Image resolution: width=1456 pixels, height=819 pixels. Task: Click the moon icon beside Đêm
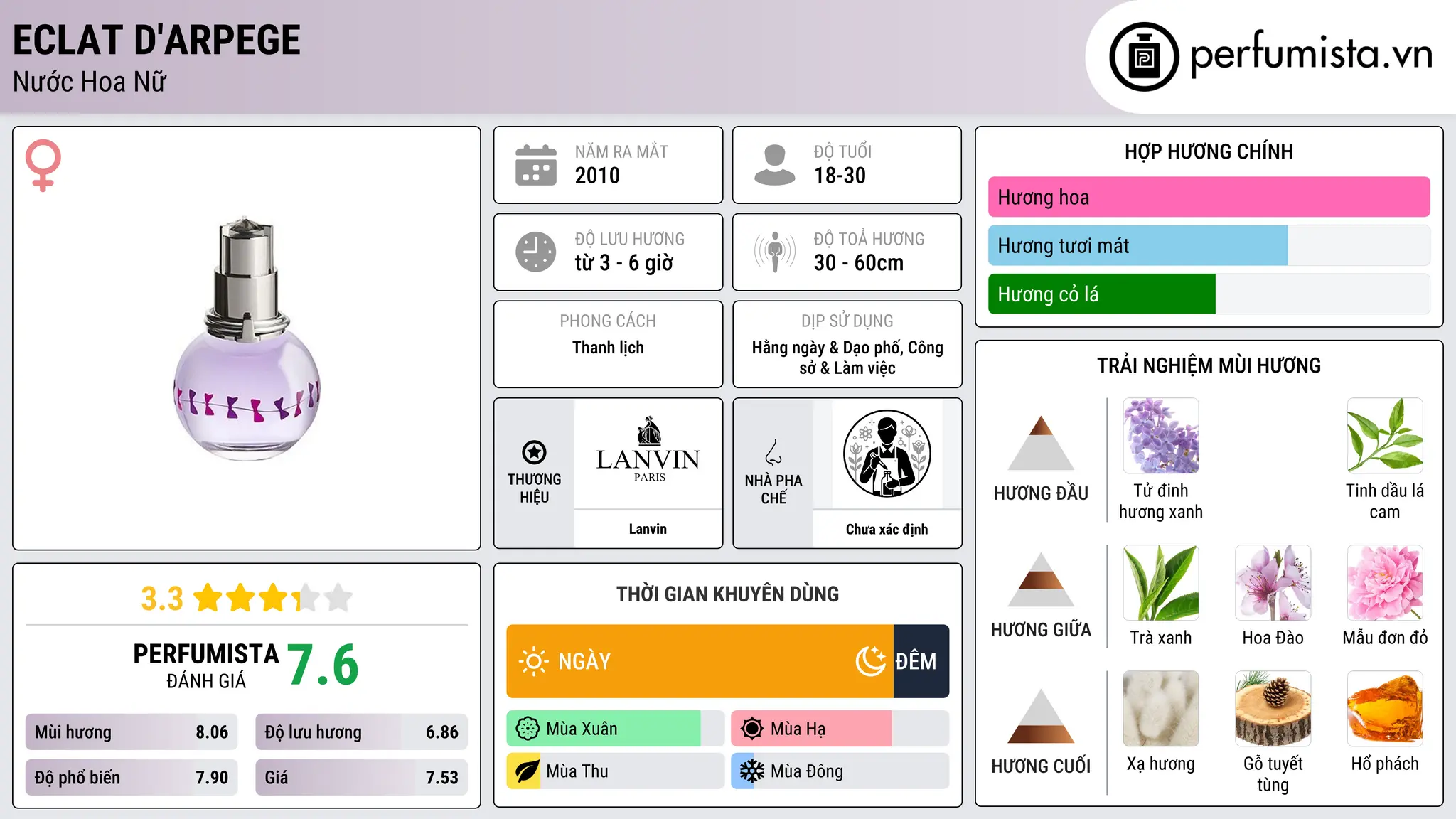click(x=870, y=661)
